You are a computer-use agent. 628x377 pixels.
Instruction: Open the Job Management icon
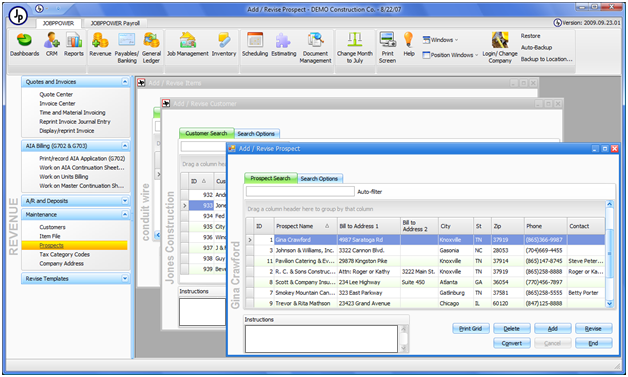187,44
